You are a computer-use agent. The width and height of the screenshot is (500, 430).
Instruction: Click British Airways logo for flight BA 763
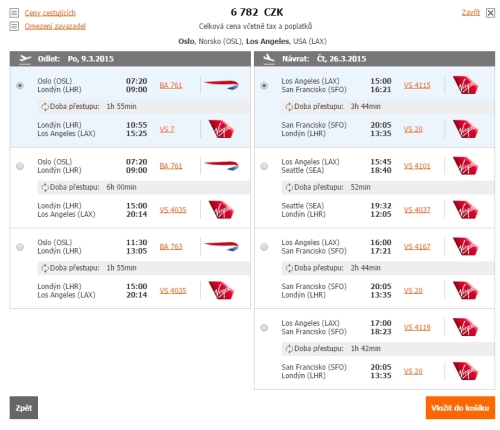pyautogui.click(x=221, y=247)
